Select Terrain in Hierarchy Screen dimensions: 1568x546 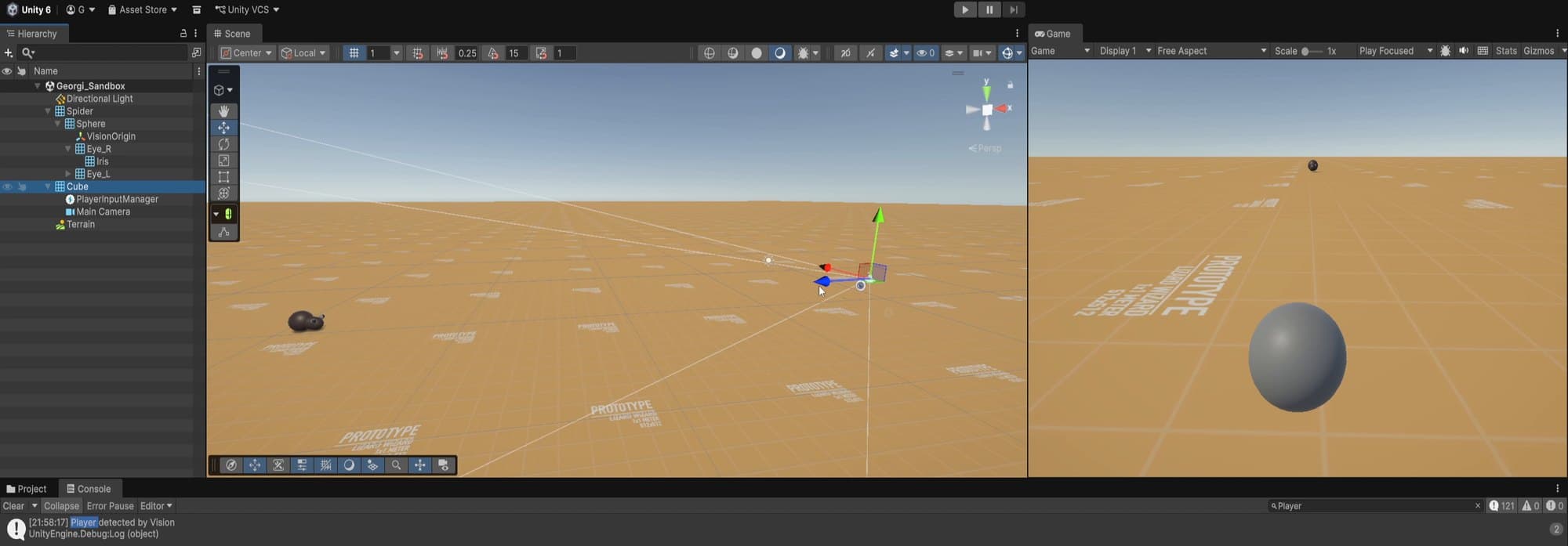[81, 224]
